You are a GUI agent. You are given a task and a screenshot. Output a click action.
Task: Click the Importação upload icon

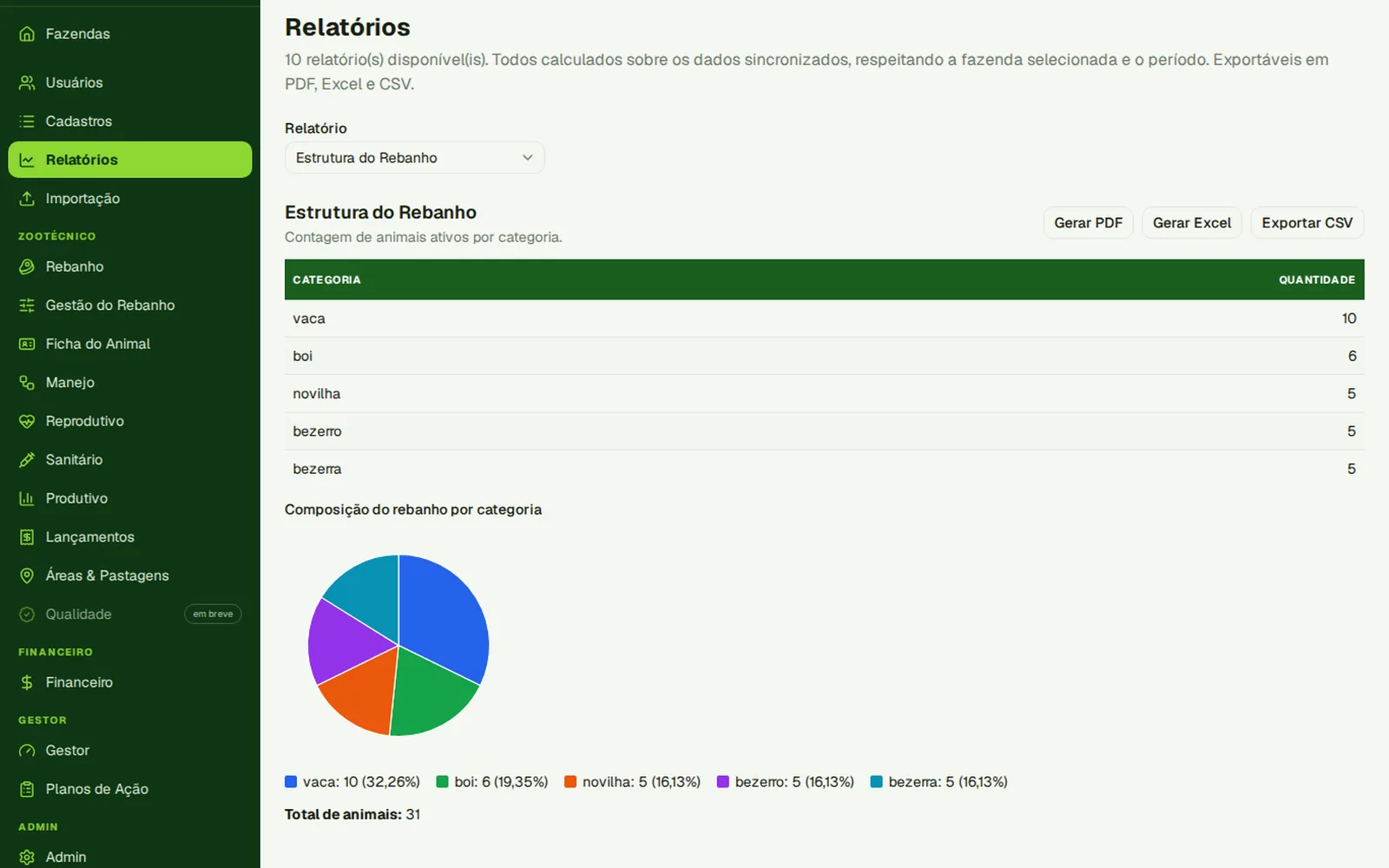pos(27,199)
